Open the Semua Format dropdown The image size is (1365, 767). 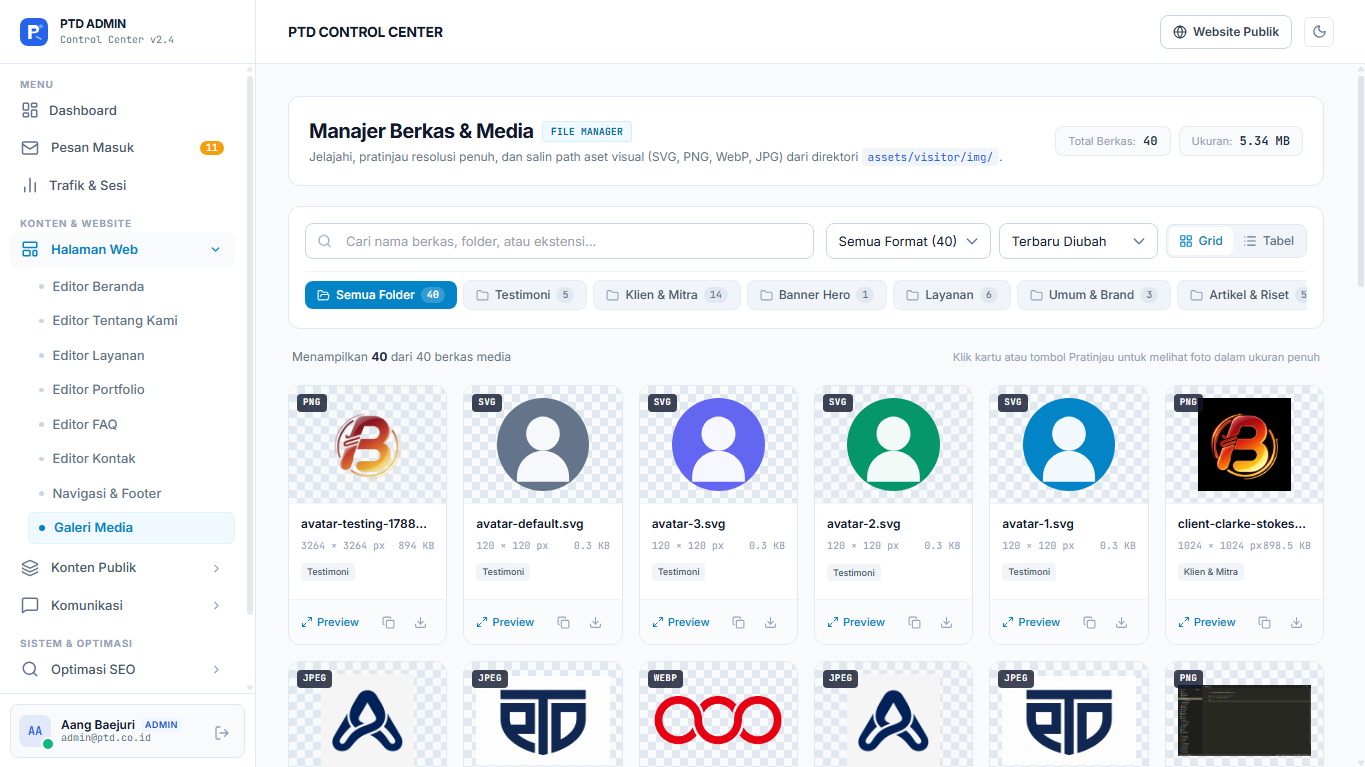click(x=908, y=241)
